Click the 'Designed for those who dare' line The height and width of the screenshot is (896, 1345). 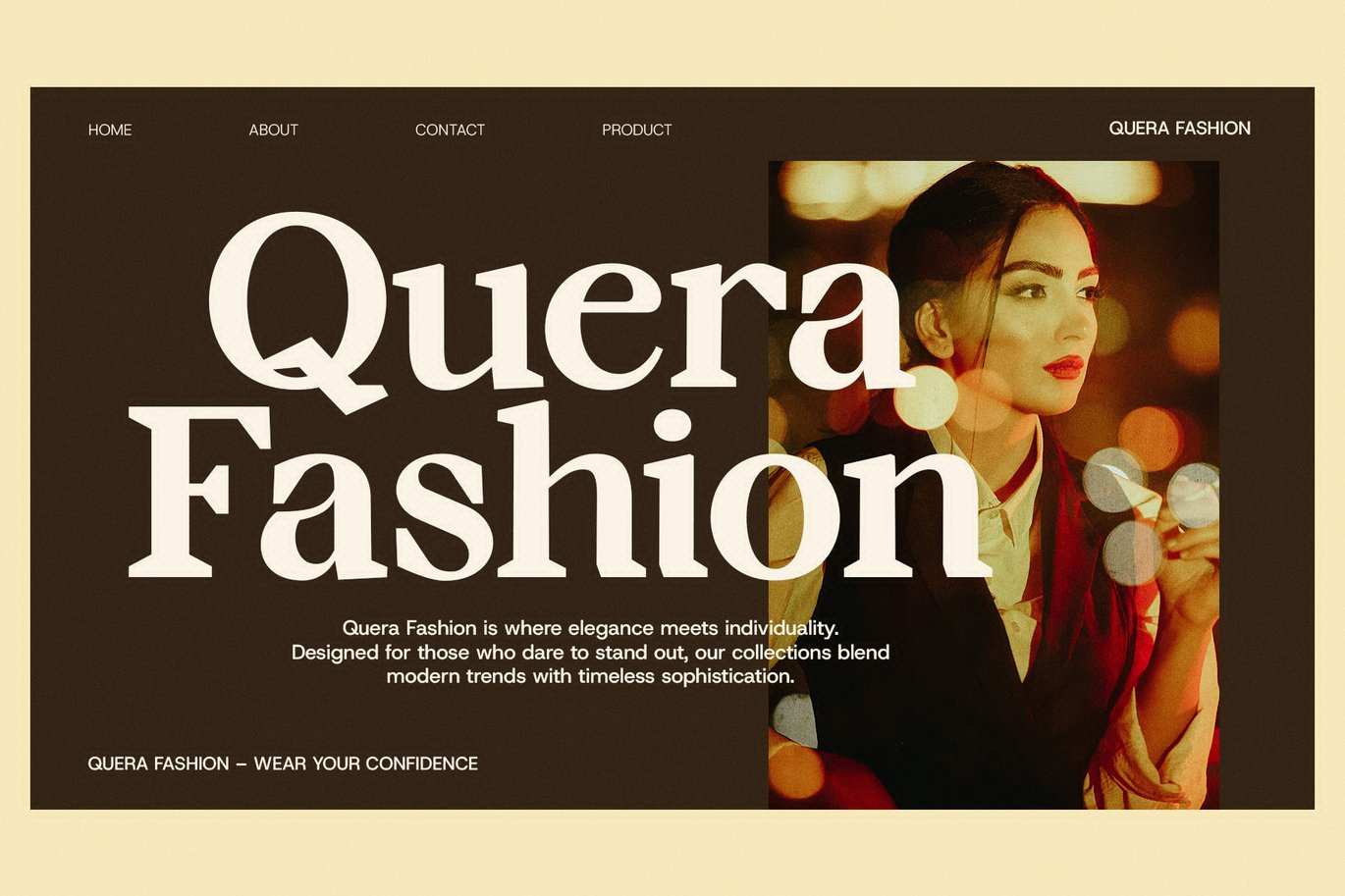(590, 653)
